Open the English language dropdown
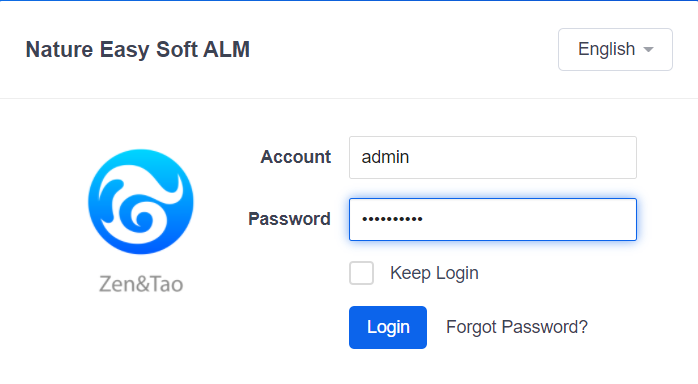698x384 pixels. point(615,49)
